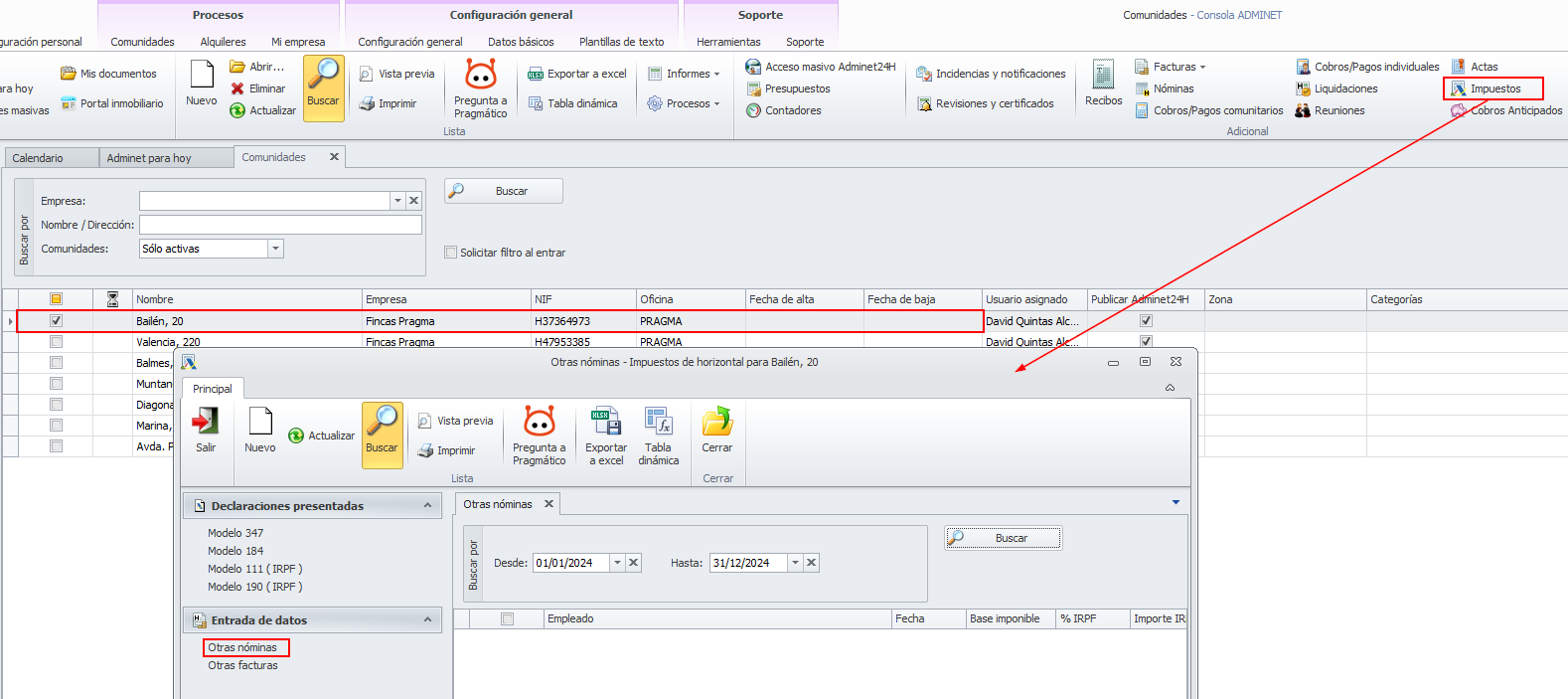Collapse the ribbon in Otras nóminas window
Viewport: 1568px width, 699px height.
(x=1171, y=388)
